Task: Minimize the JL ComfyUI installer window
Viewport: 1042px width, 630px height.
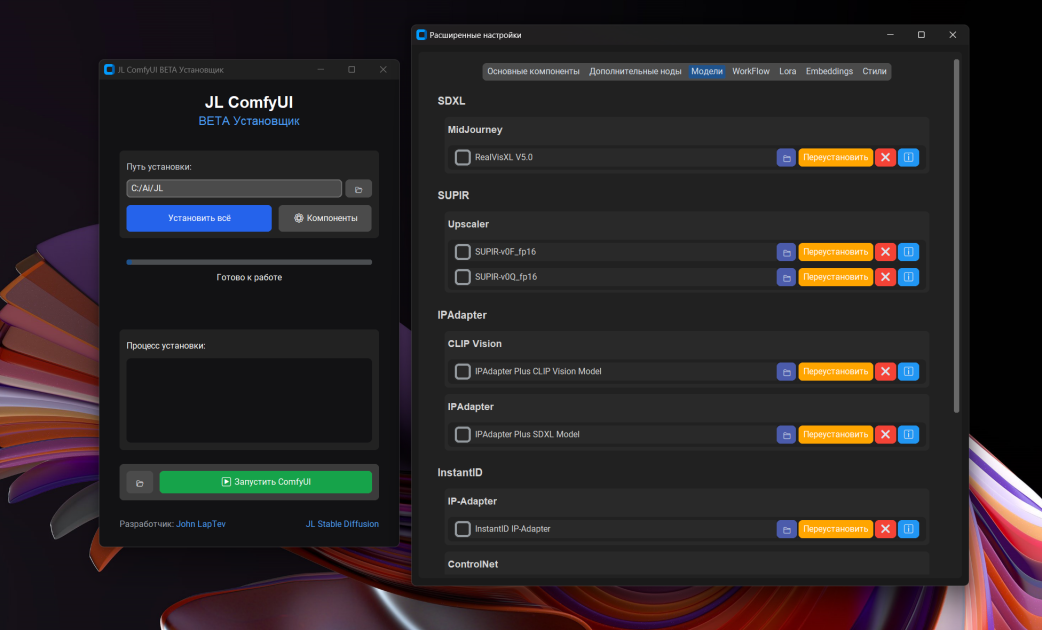Action: (321, 70)
